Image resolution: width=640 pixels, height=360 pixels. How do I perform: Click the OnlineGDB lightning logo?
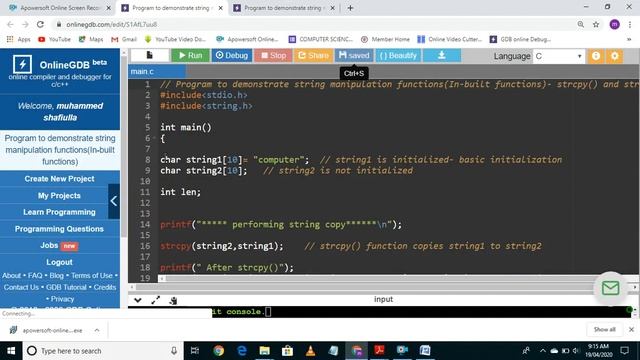22,64
